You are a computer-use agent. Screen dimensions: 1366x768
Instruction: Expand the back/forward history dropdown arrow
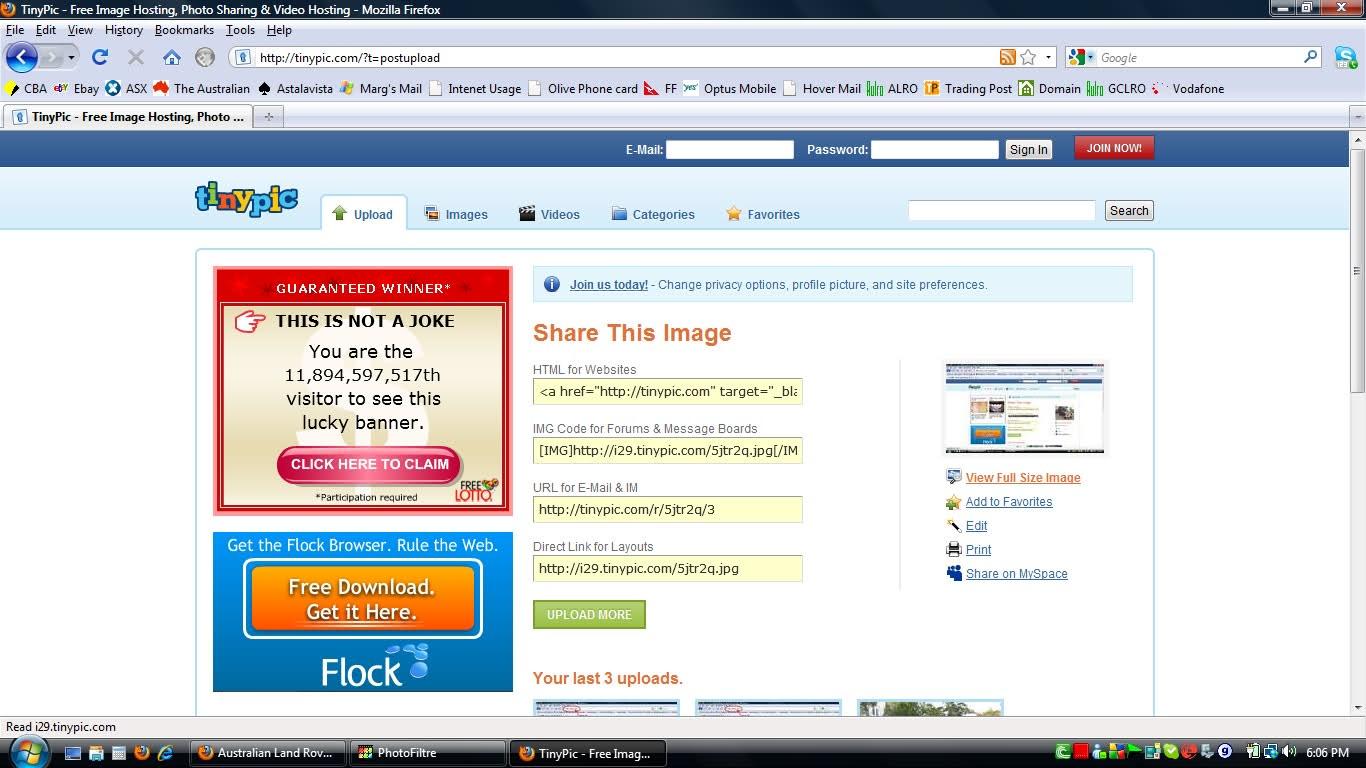(x=71, y=57)
